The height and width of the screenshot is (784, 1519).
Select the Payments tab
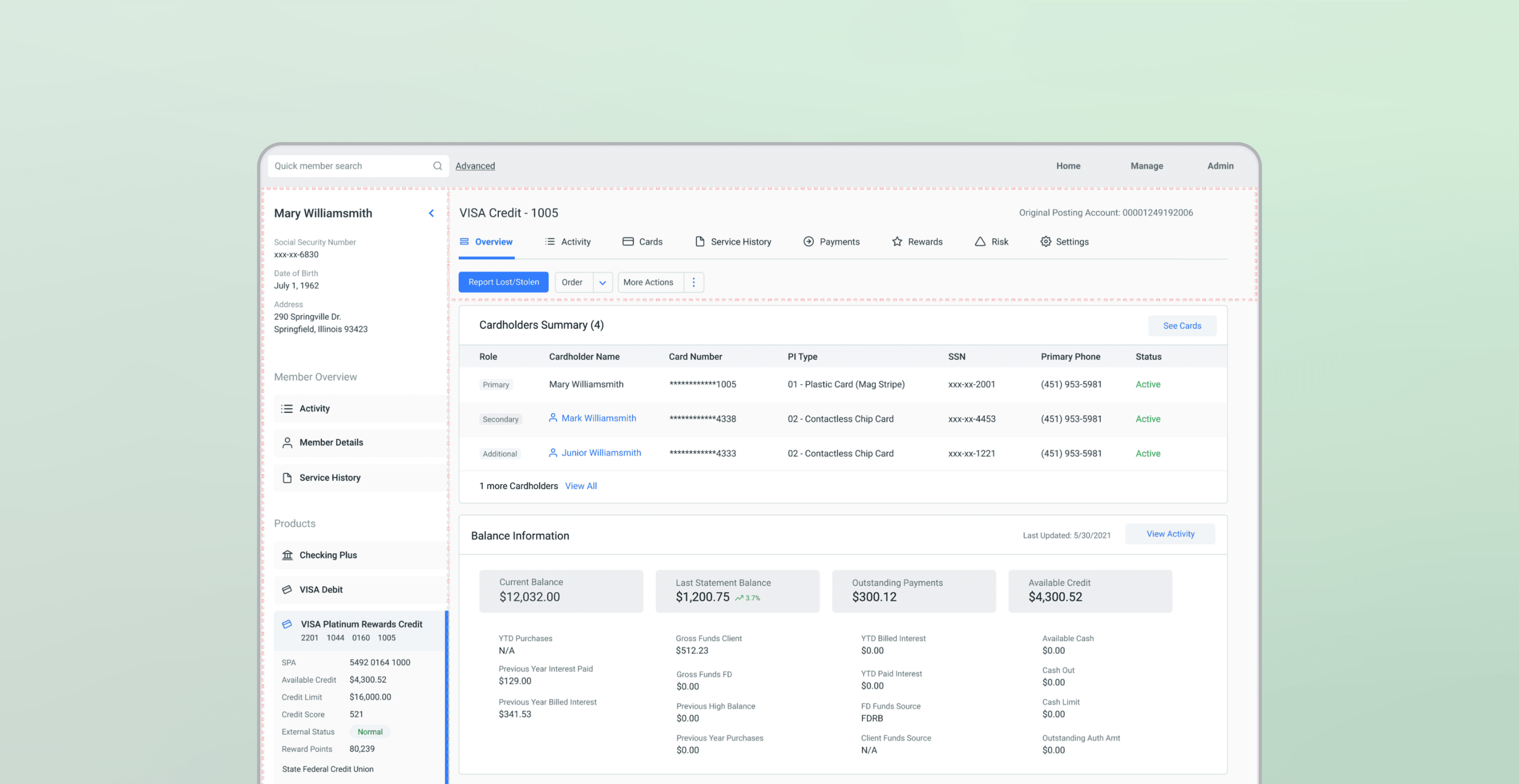click(831, 242)
